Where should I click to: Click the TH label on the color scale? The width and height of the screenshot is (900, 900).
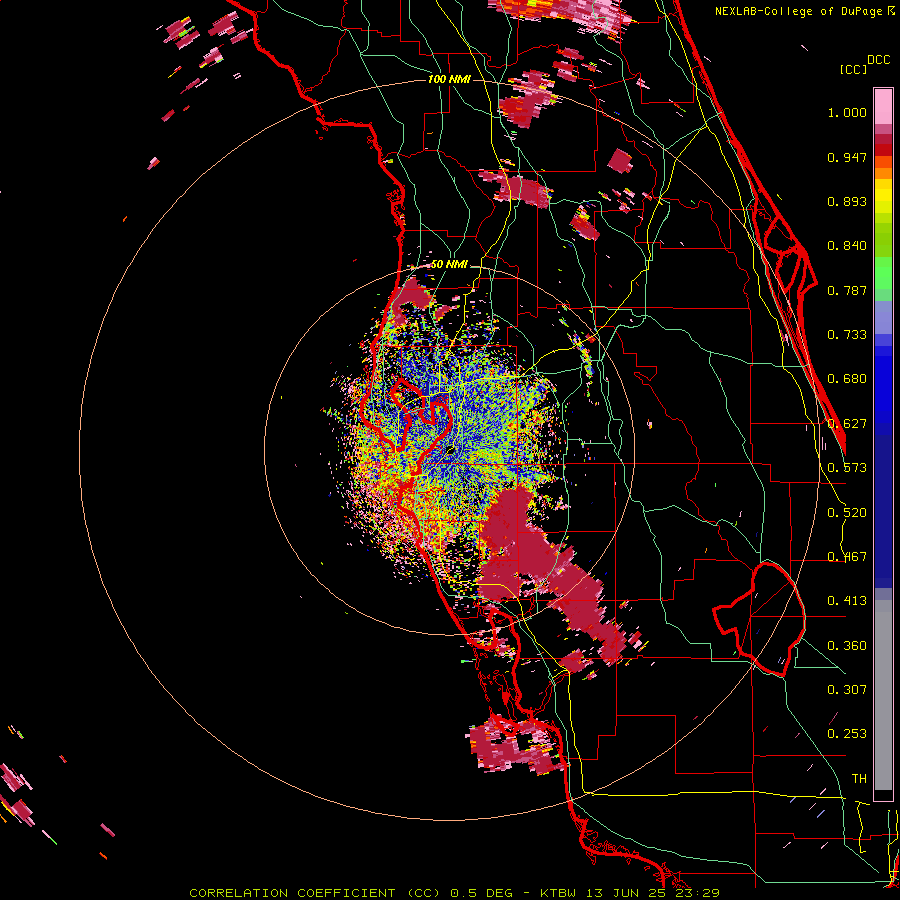[x=859, y=779]
